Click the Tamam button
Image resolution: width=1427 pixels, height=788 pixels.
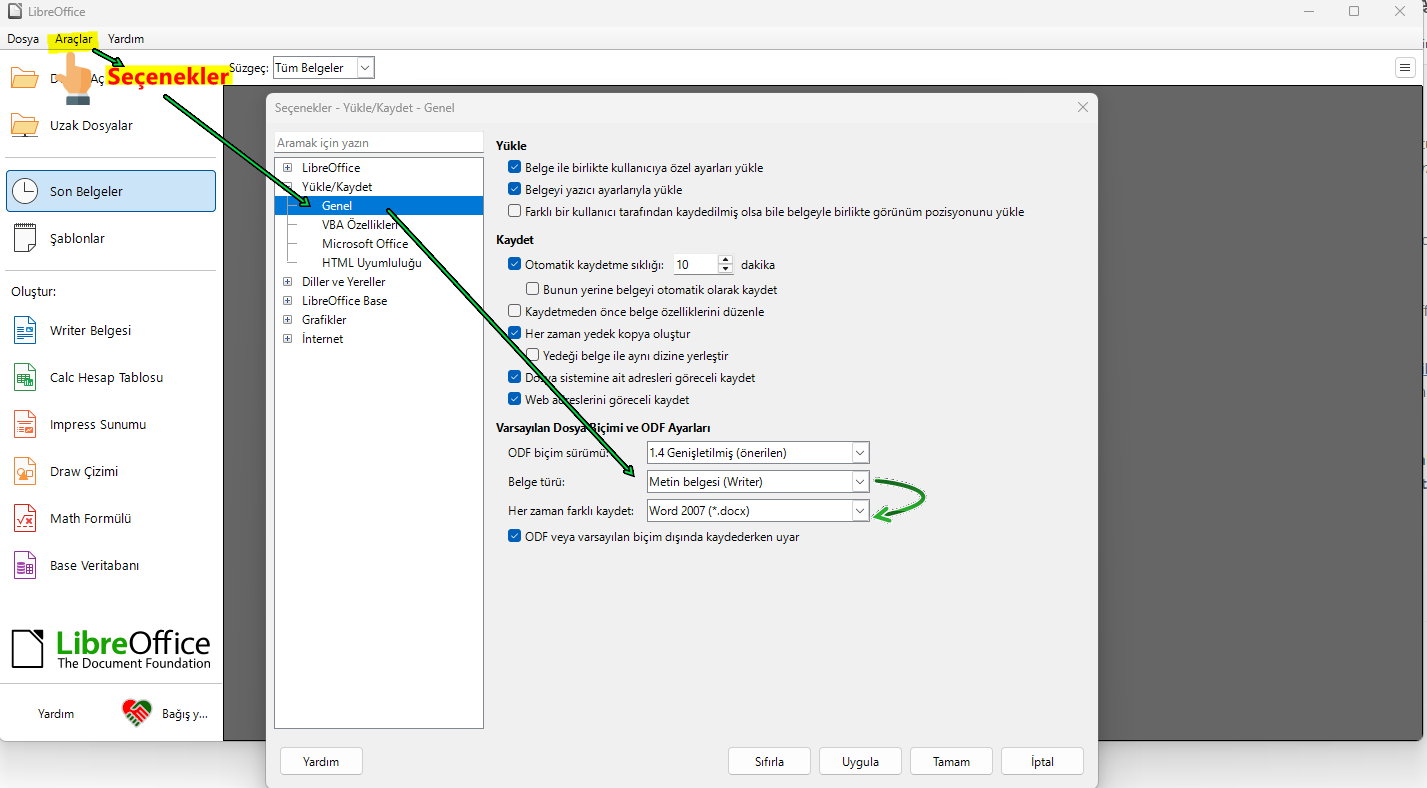tap(951, 761)
